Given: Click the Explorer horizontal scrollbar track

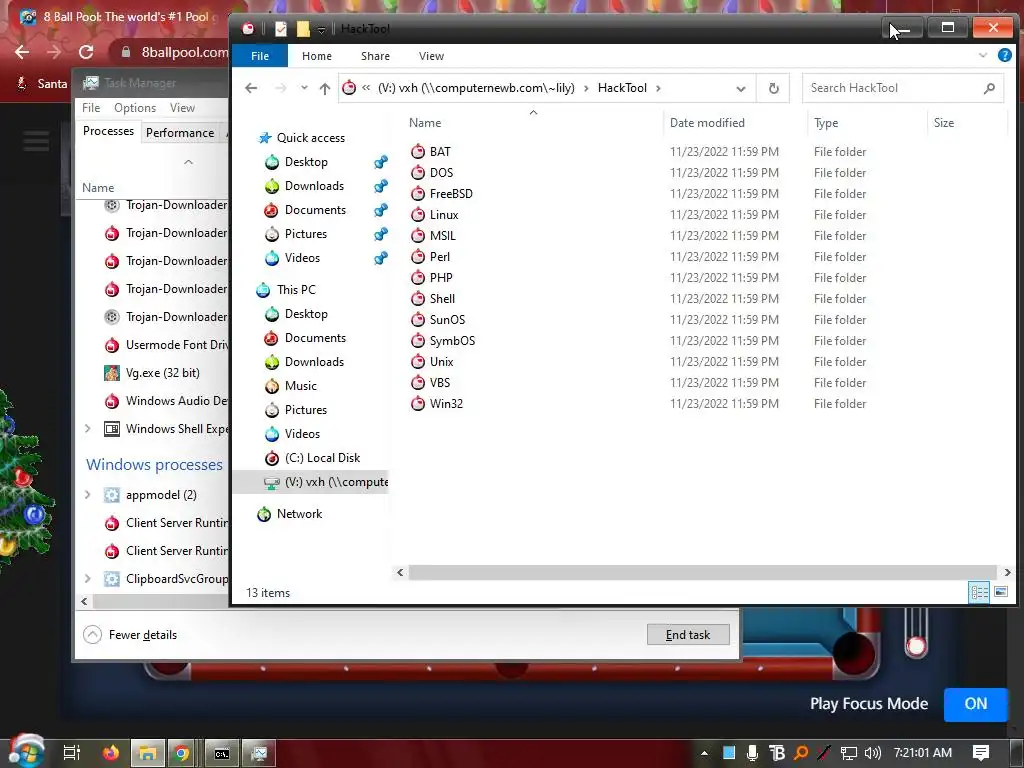Looking at the screenshot, I should [x=702, y=572].
